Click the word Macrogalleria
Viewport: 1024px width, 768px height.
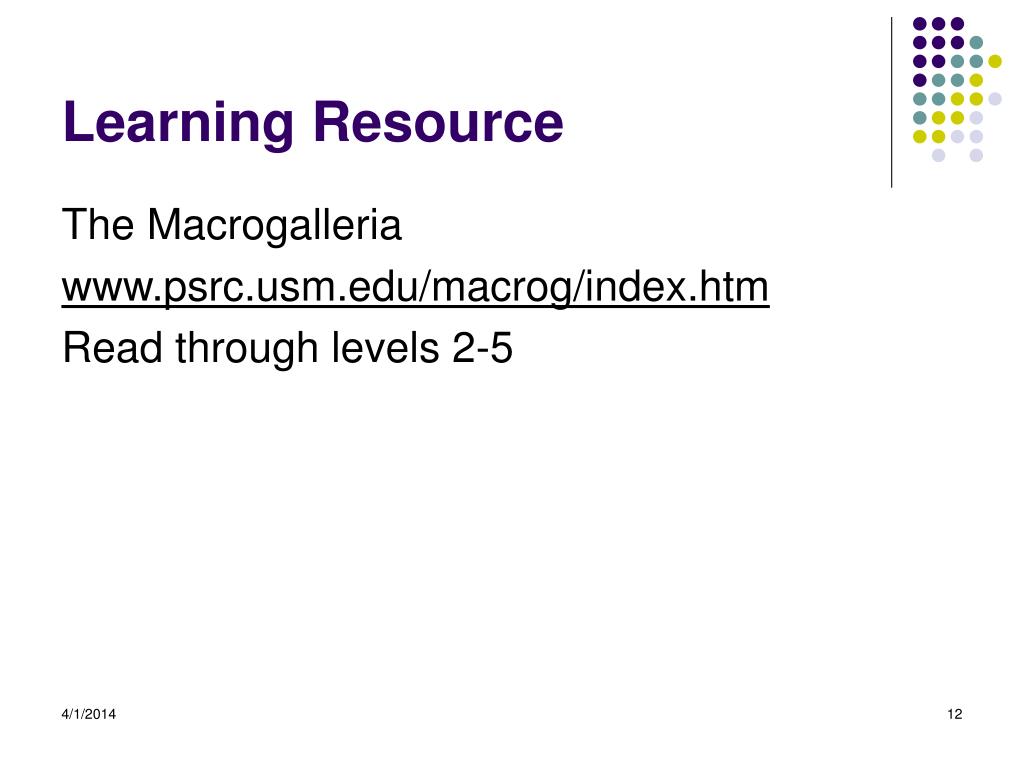274,225
